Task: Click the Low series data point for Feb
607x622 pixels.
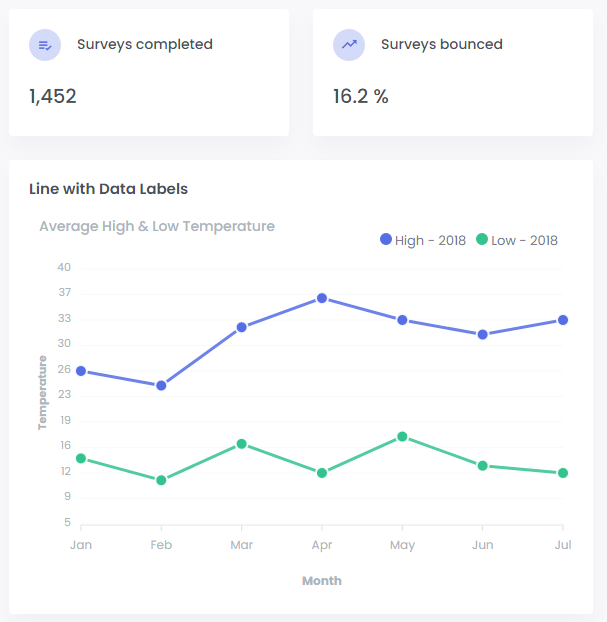Action: click(x=161, y=480)
